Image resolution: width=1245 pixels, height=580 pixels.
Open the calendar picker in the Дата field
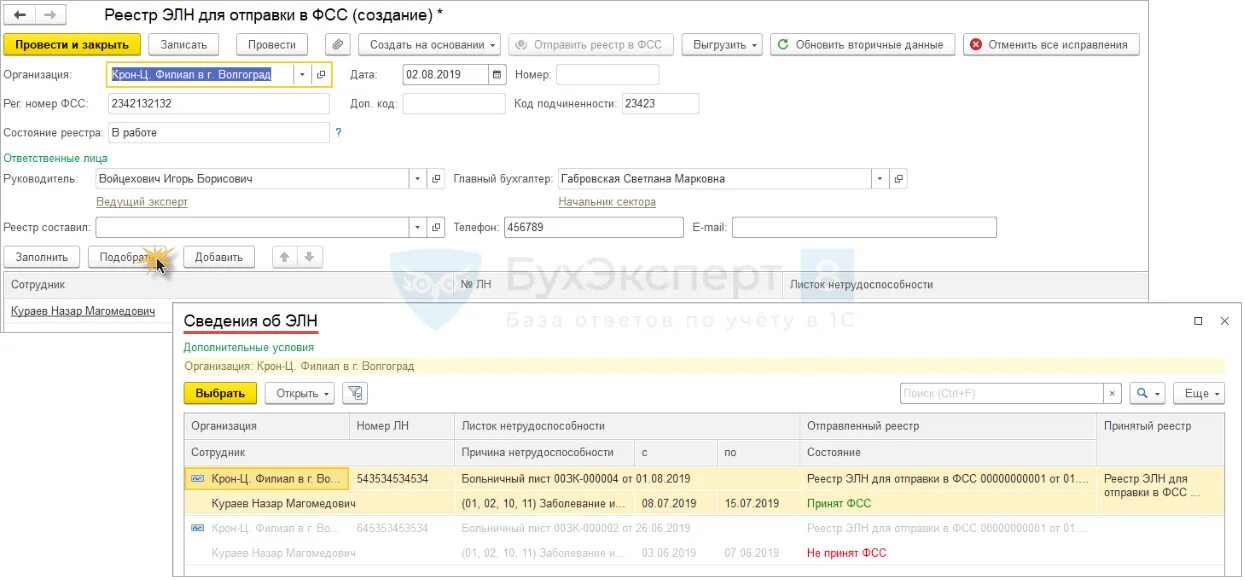pos(497,75)
